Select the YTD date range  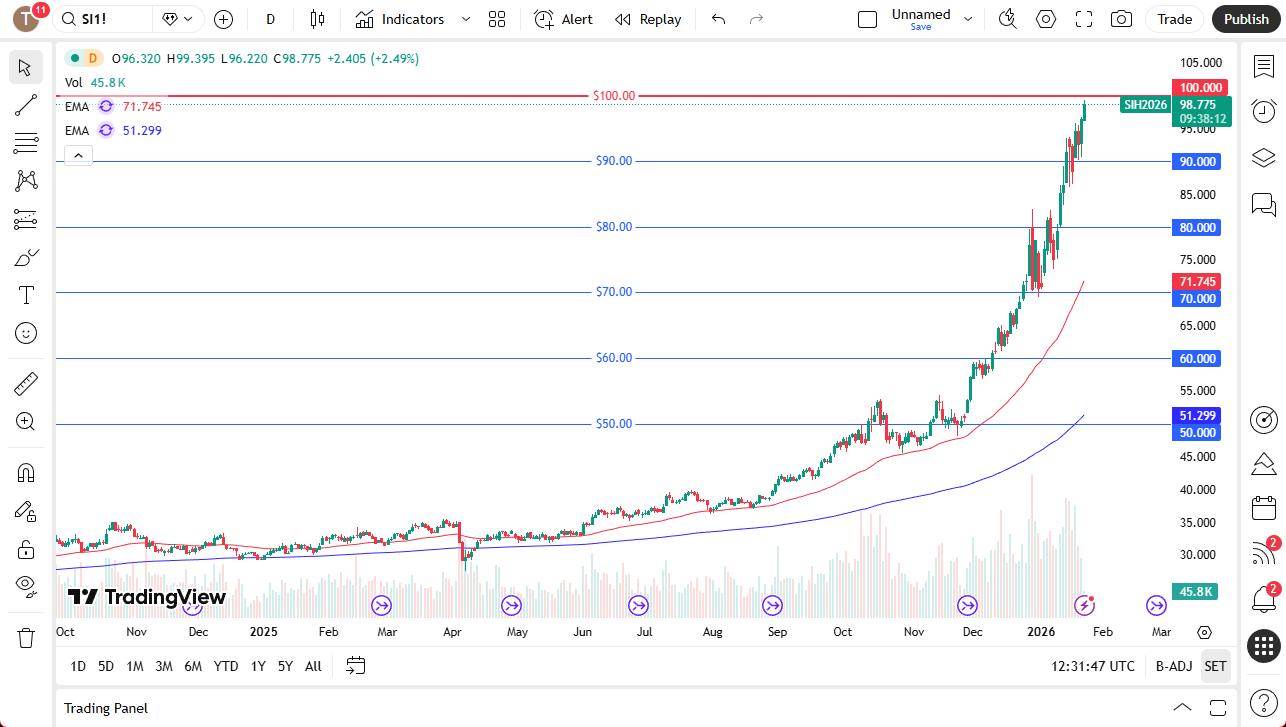tap(226, 666)
